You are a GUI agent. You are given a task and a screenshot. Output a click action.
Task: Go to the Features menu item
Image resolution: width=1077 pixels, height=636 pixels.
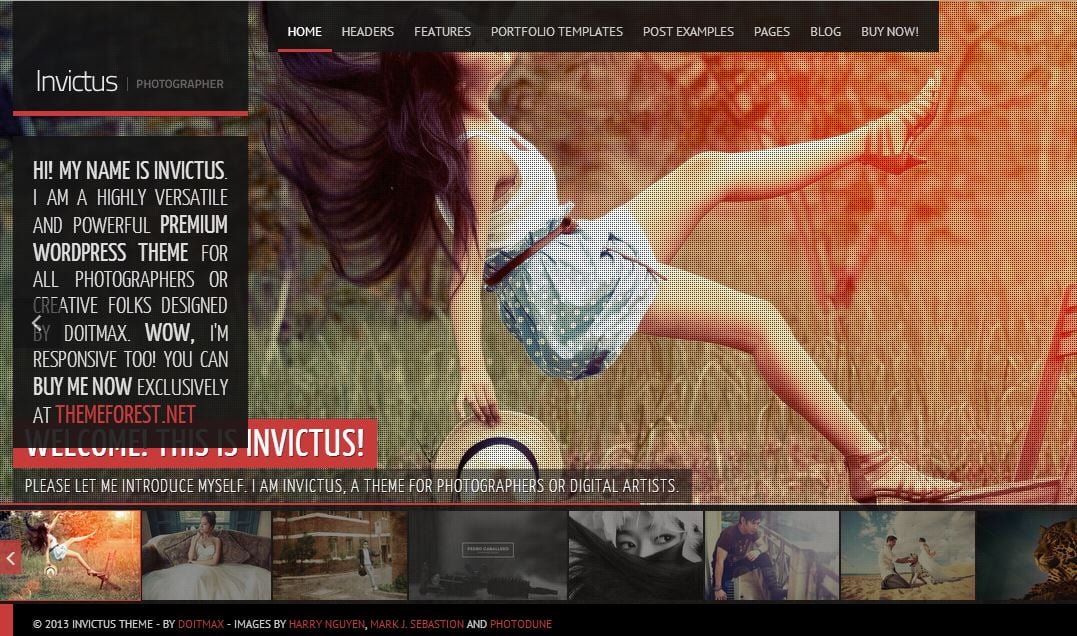pyautogui.click(x=442, y=32)
